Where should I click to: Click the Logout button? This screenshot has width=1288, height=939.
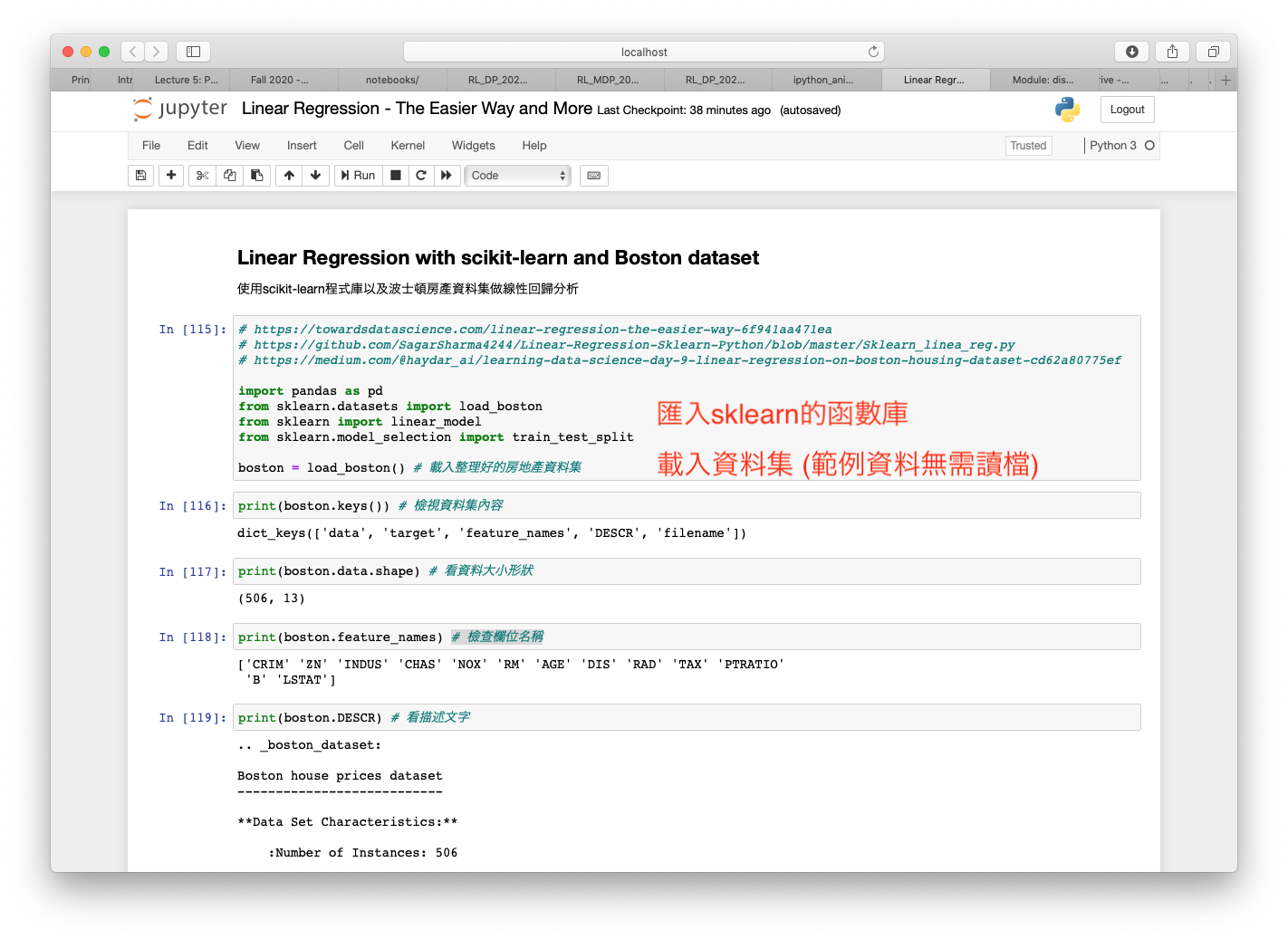(x=1127, y=110)
